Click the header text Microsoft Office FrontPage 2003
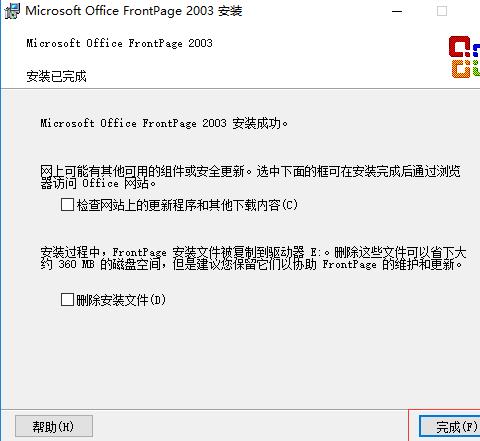Image resolution: width=480 pixels, height=441 pixels. (119, 43)
